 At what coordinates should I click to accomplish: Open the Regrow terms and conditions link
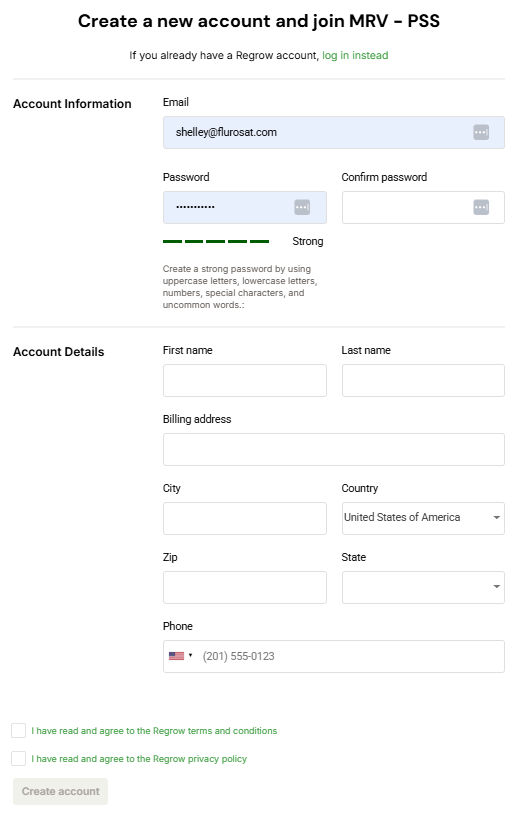click(154, 731)
